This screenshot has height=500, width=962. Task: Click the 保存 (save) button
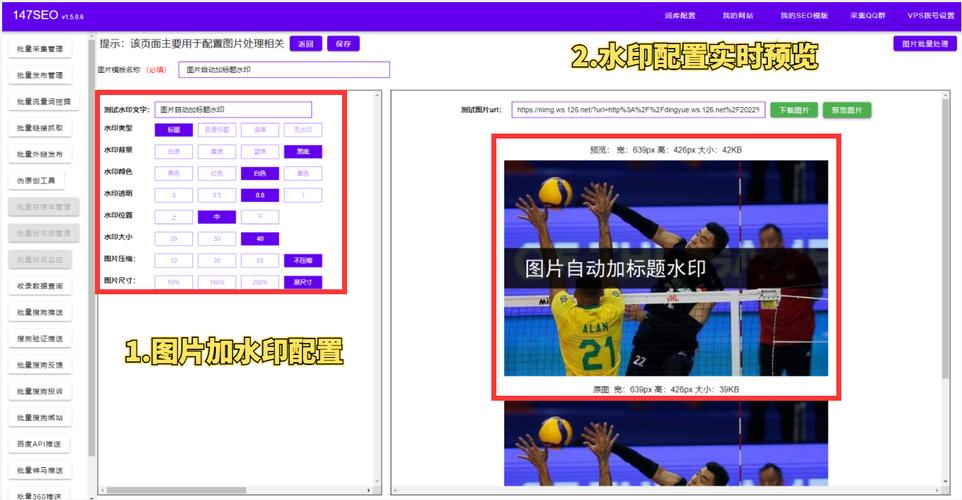point(343,44)
